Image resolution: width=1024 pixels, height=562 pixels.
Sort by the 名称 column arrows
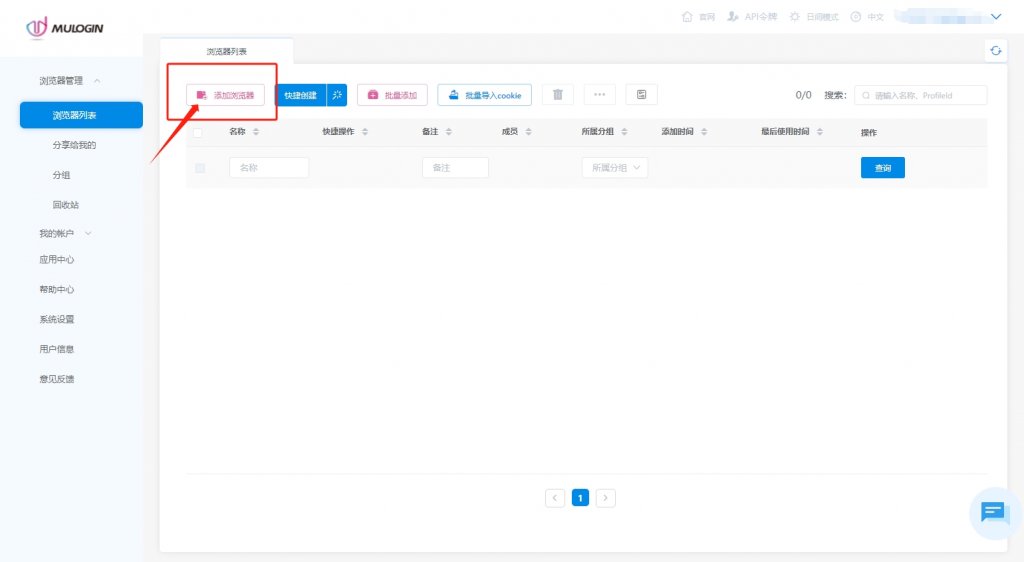pyautogui.click(x=256, y=132)
